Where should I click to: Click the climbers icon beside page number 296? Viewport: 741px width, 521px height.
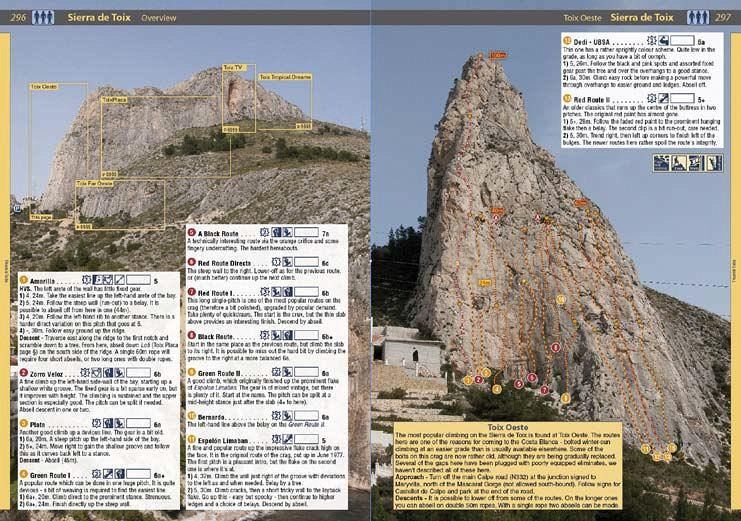(x=43, y=17)
